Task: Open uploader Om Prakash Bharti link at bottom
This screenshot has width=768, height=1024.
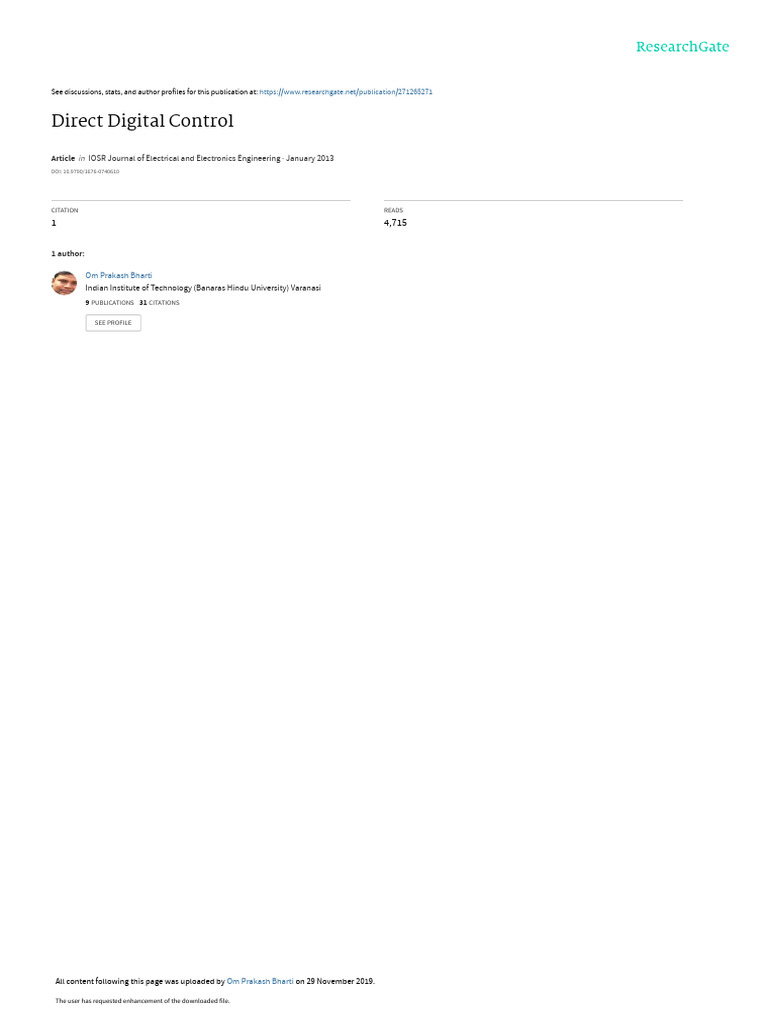Action: click(x=260, y=981)
